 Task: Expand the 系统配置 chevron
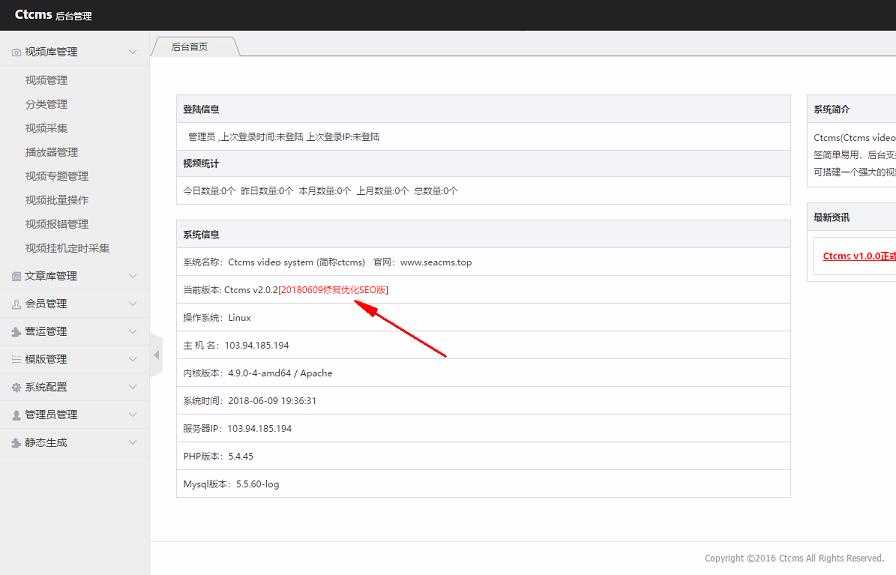coord(133,387)
